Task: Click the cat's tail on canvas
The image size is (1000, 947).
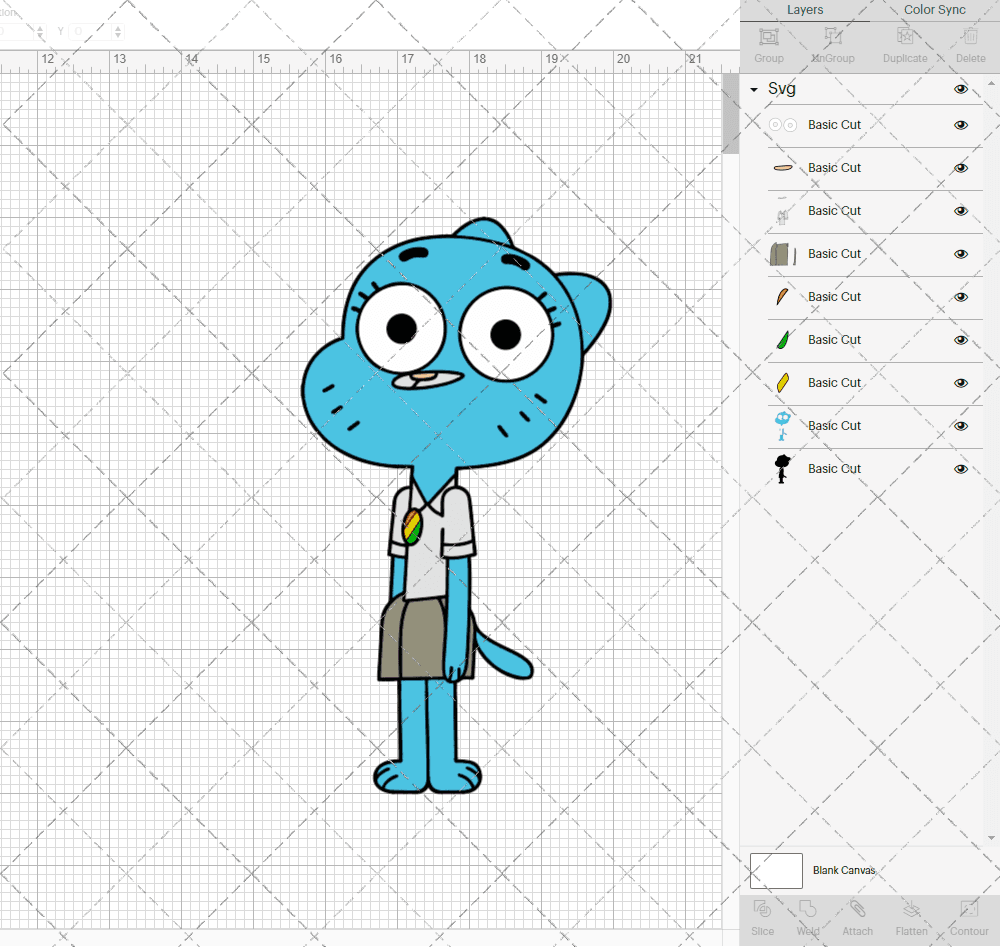Action: coord(504,654)
